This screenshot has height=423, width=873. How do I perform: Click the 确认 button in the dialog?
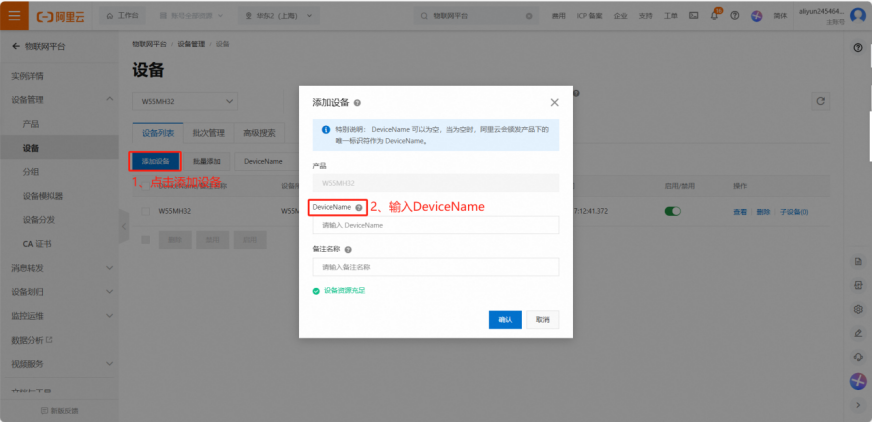tap(505, 320)
